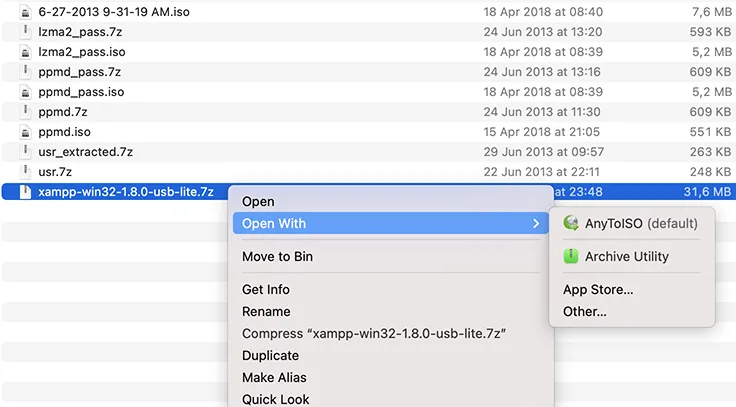
Task: Click size value 248 KB
Action: (710, 172)
